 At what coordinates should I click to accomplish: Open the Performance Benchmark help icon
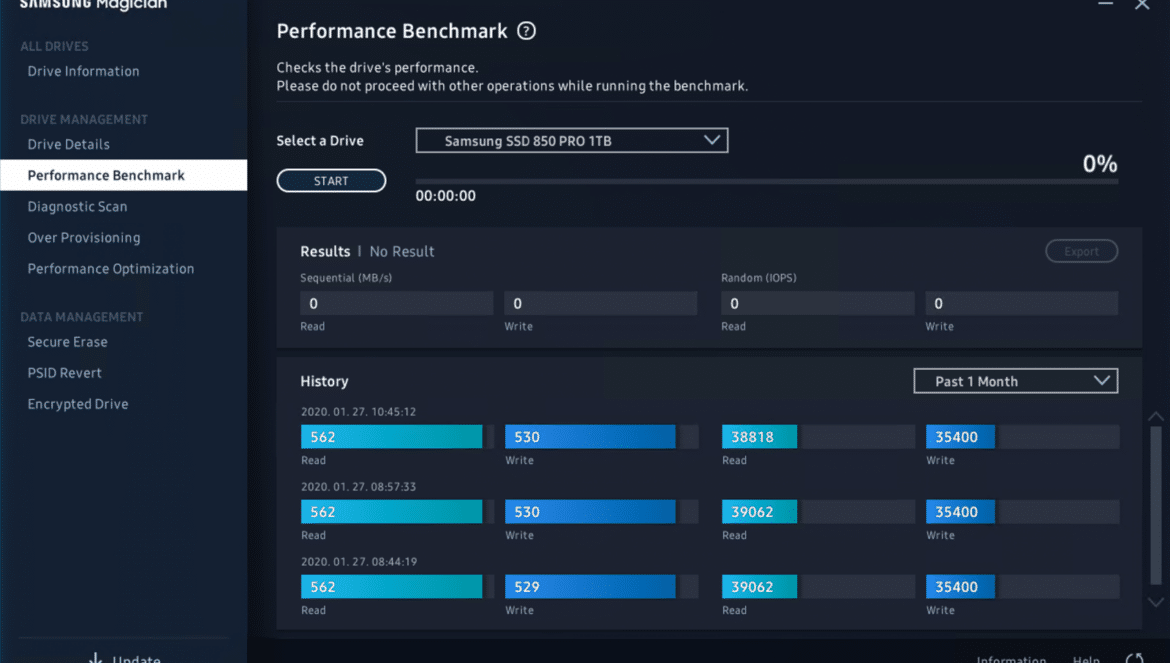526,31
